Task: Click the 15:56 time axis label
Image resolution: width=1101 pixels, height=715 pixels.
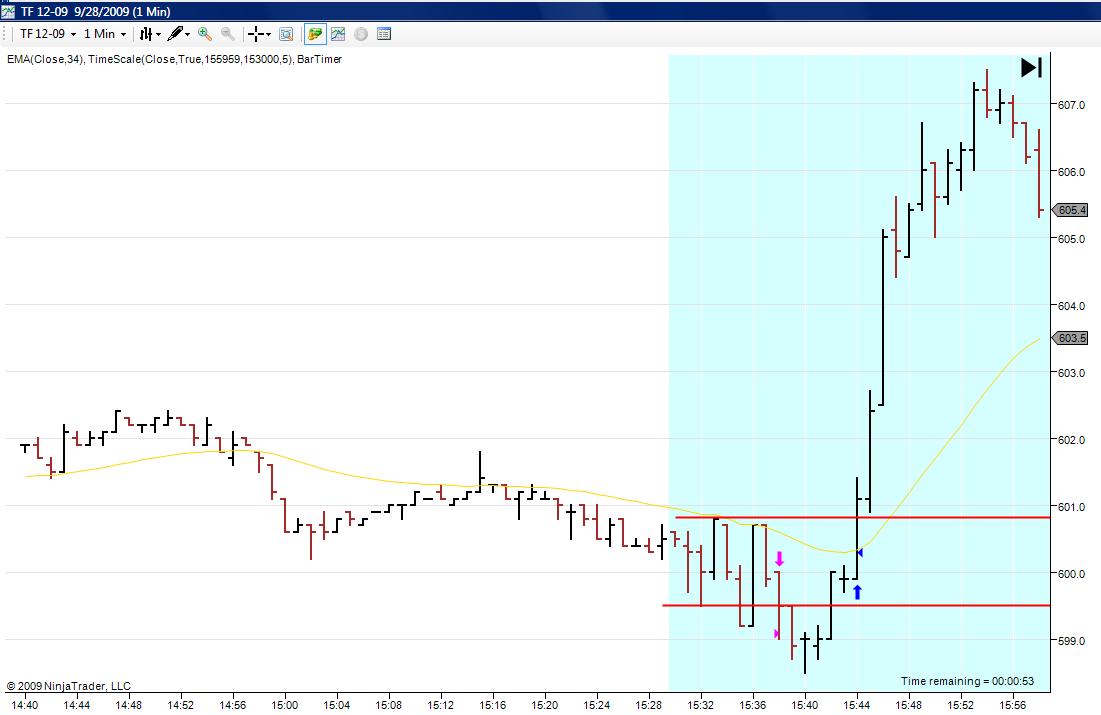Action: 1013,704
